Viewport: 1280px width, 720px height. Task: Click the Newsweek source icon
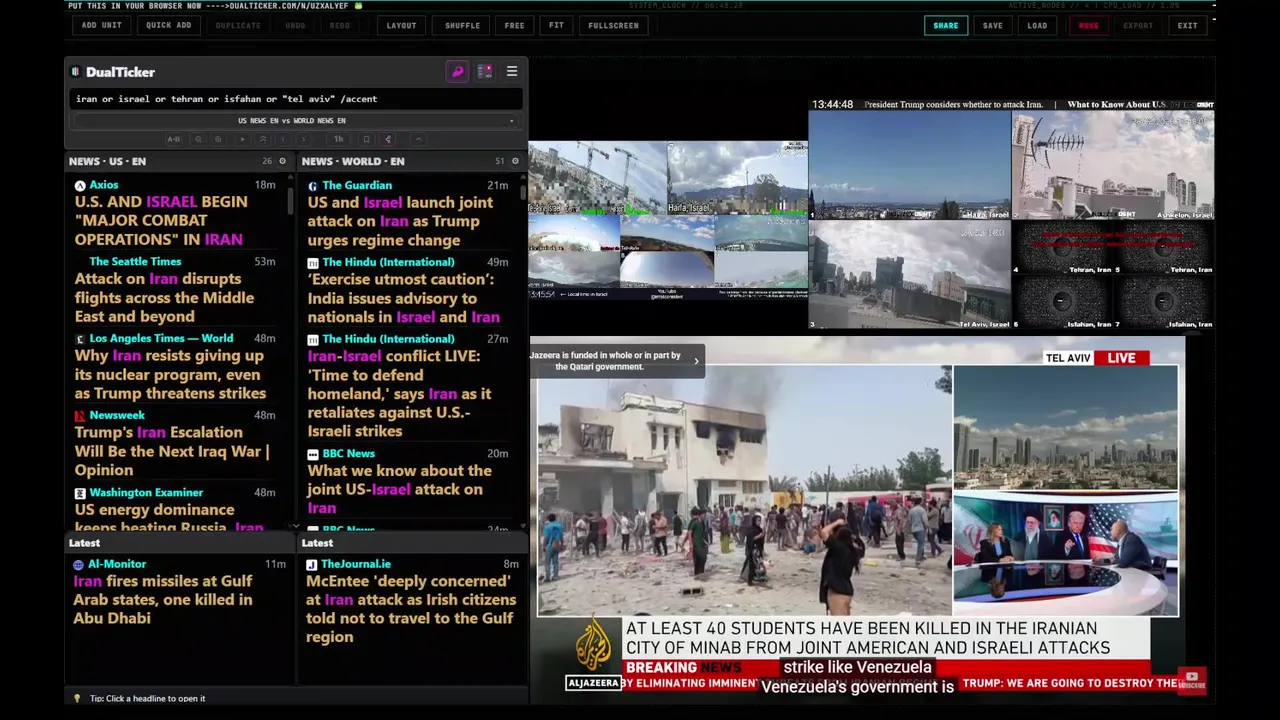click(x=80, y=415)
